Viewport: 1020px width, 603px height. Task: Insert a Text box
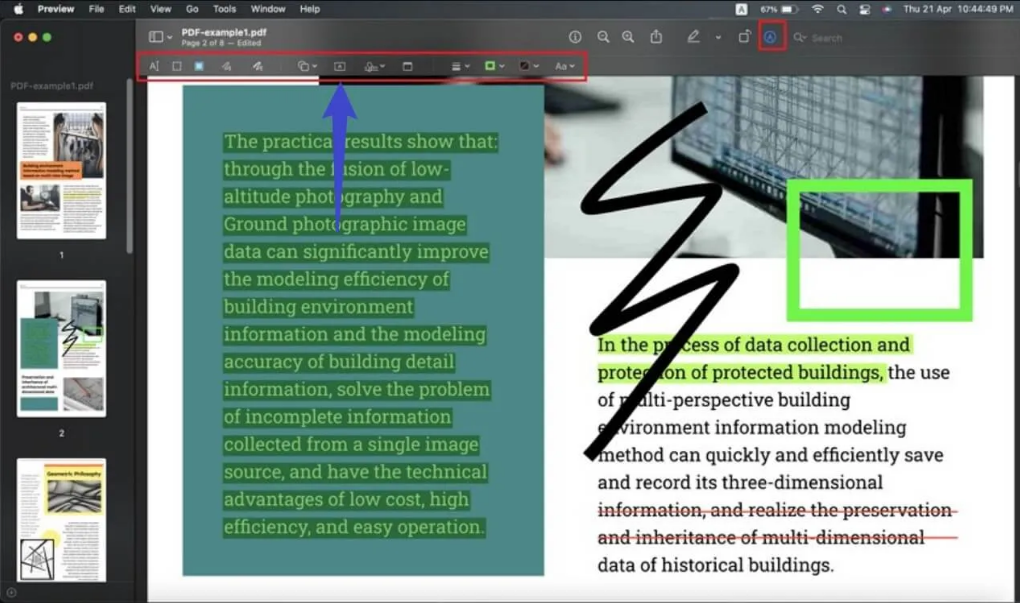(x=340, y=66)
